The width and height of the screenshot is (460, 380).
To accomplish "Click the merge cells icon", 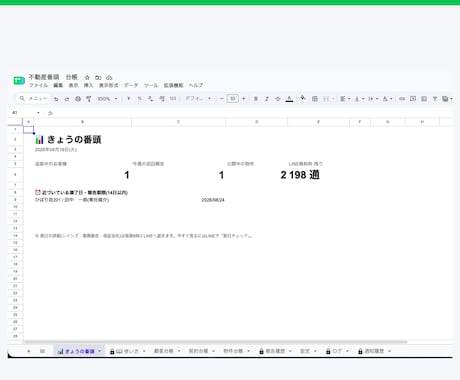I will point(326,99).
